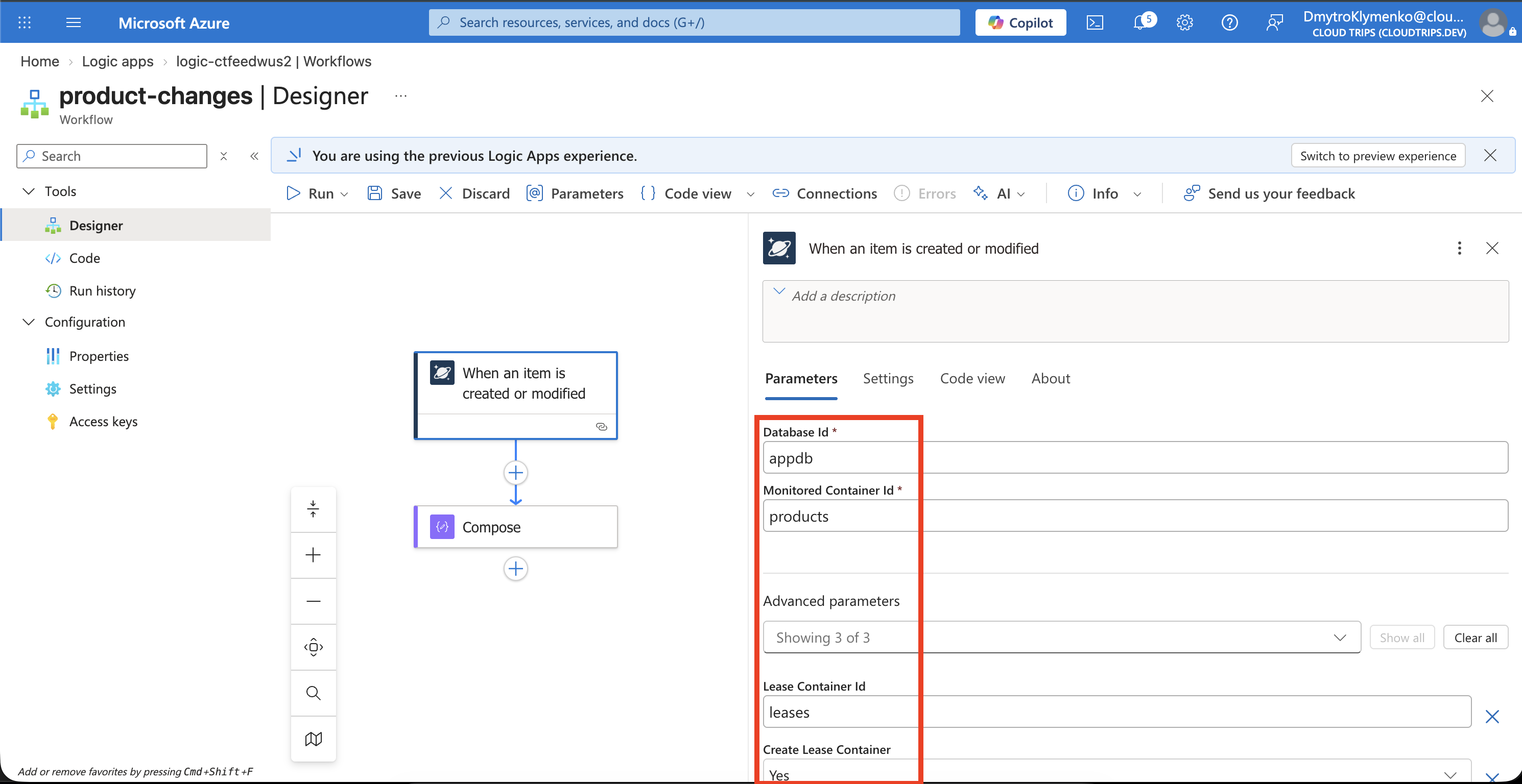This screenshot has width=1522, height=784.
Task: Add an action after Compose
Action: pos(516,569)
